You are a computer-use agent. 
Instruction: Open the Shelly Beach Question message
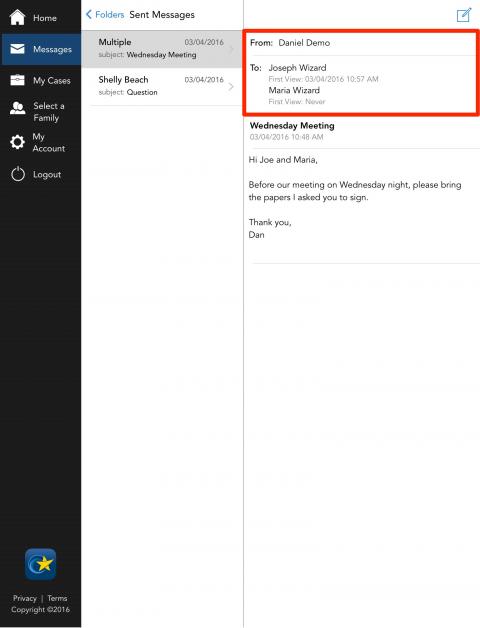tap(162, 87)
